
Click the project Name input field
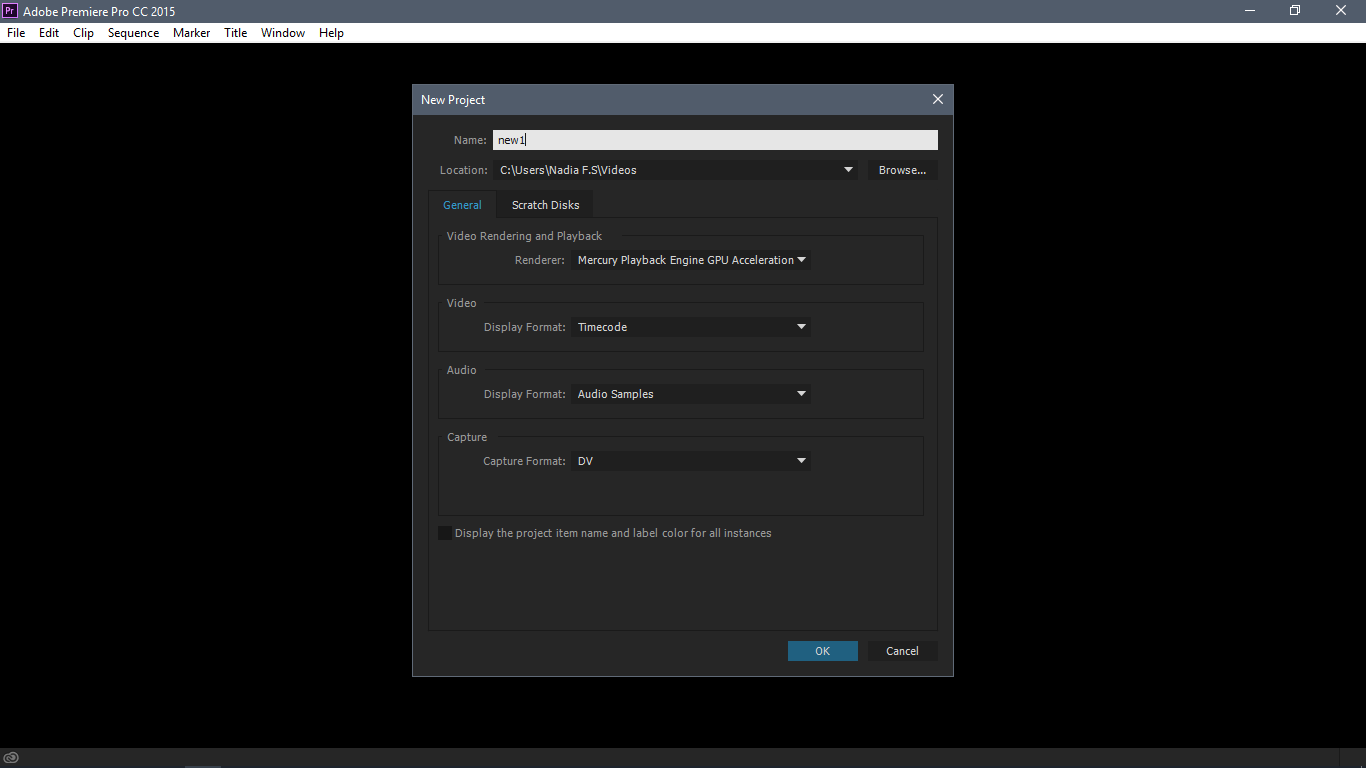click(x=715, y=140)
